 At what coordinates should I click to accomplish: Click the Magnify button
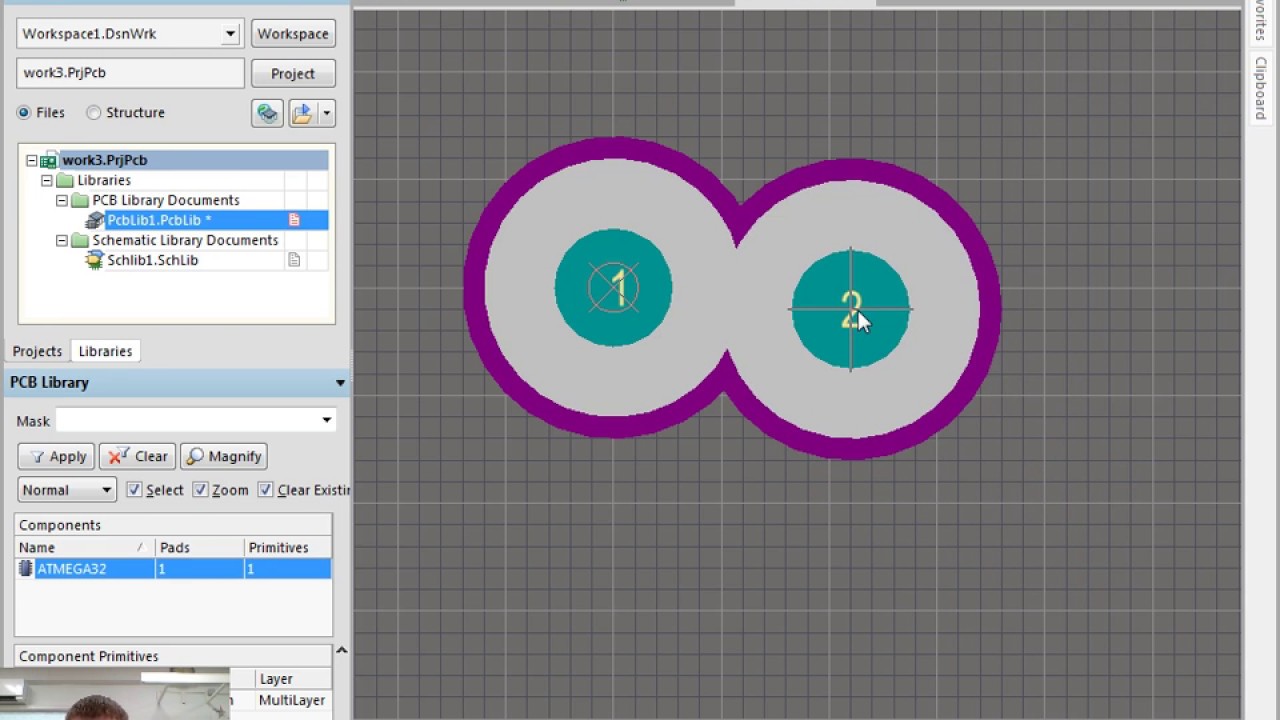223,456
